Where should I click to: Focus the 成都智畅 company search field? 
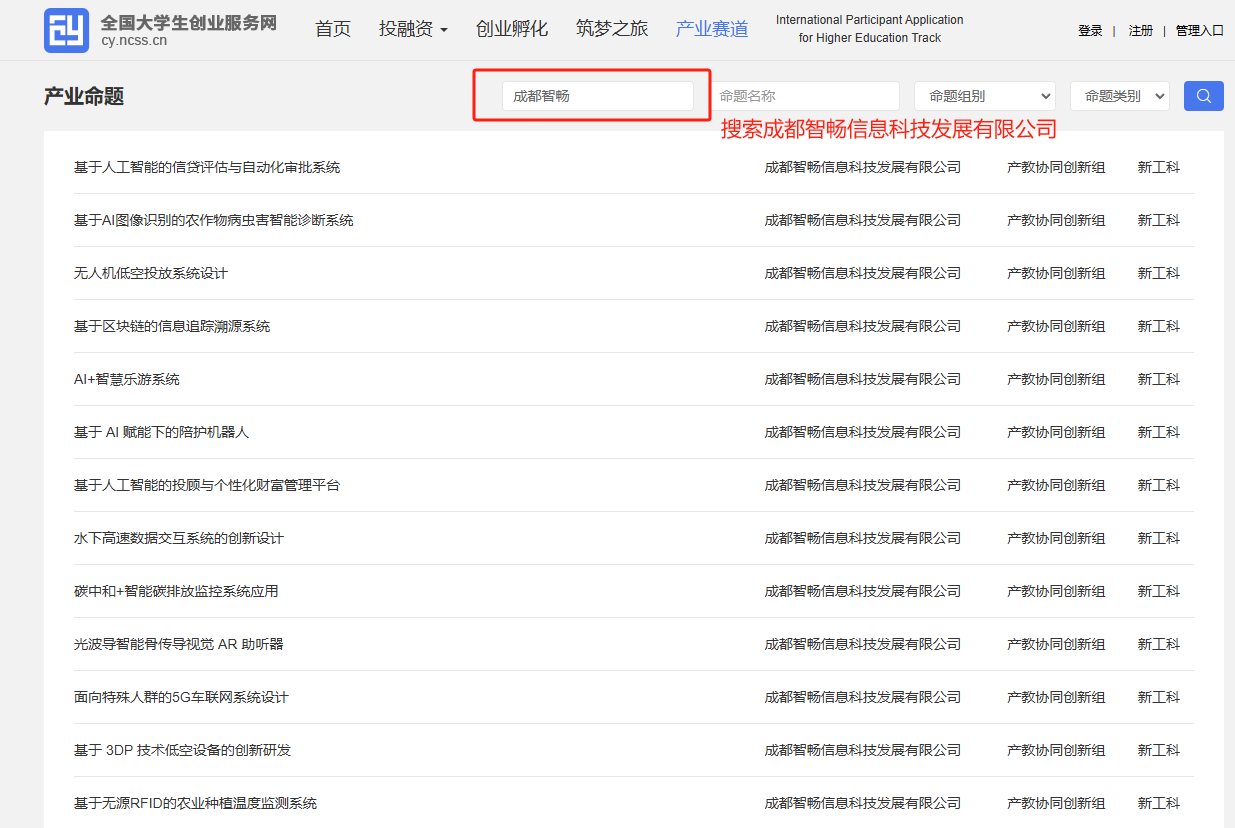coord(597,96)
